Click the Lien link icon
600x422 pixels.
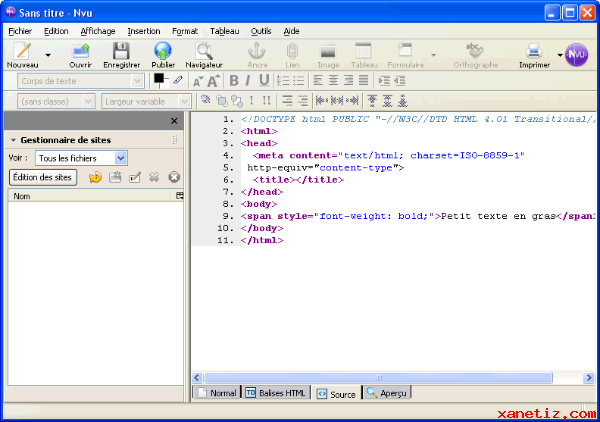click(292, 51)
